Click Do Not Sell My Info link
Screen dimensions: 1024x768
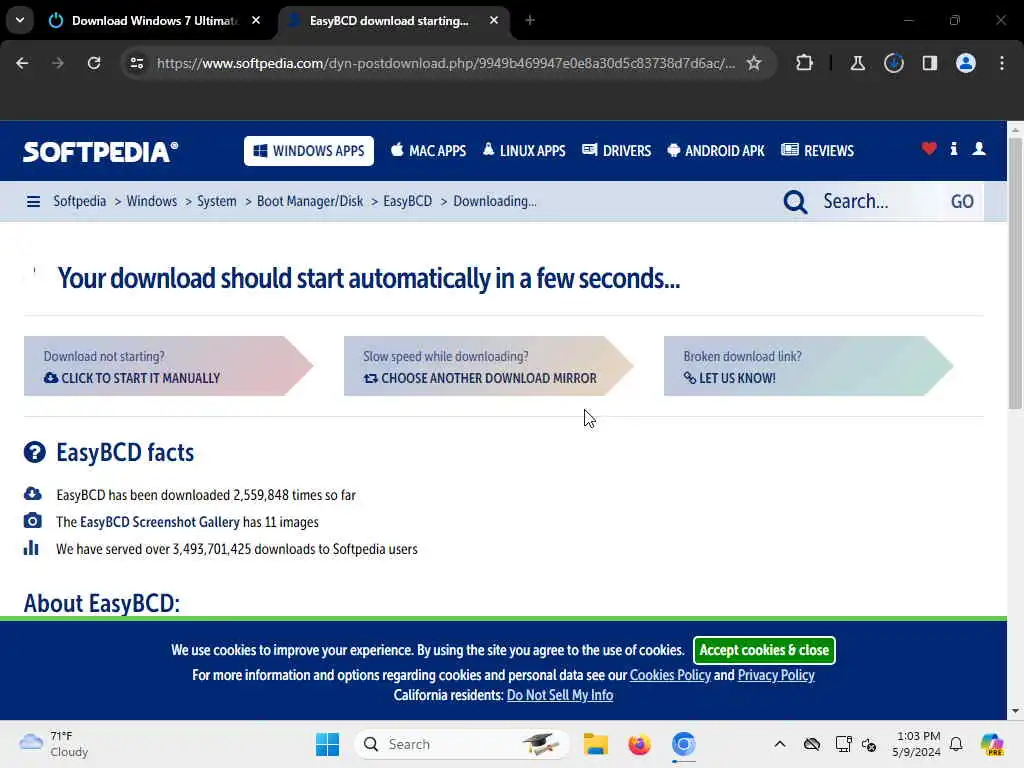coord(560,696)
